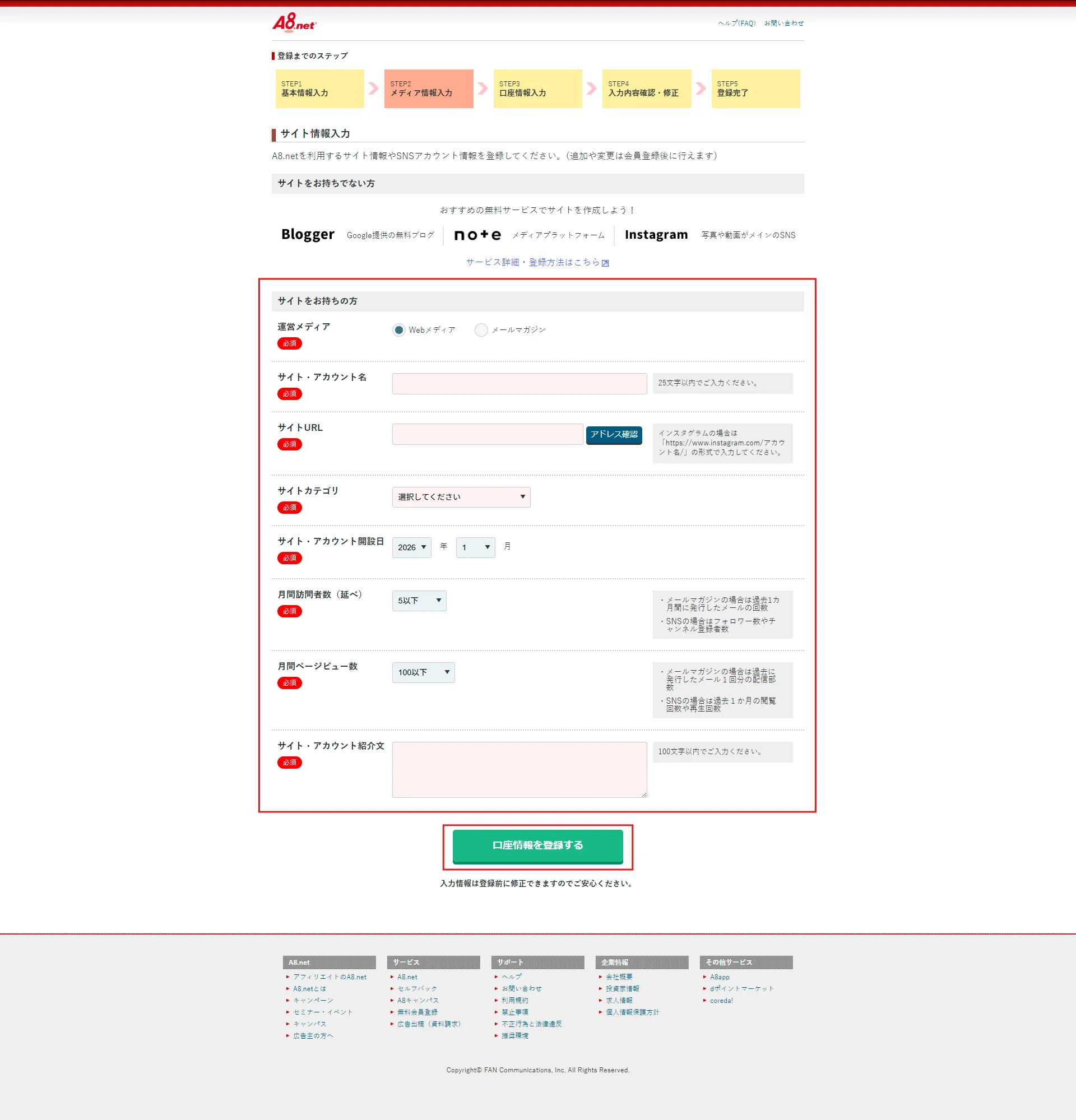Screen dimensions: 1076x1120
Task: Open footer link 推奨環境
Action: pos(515,1035)
